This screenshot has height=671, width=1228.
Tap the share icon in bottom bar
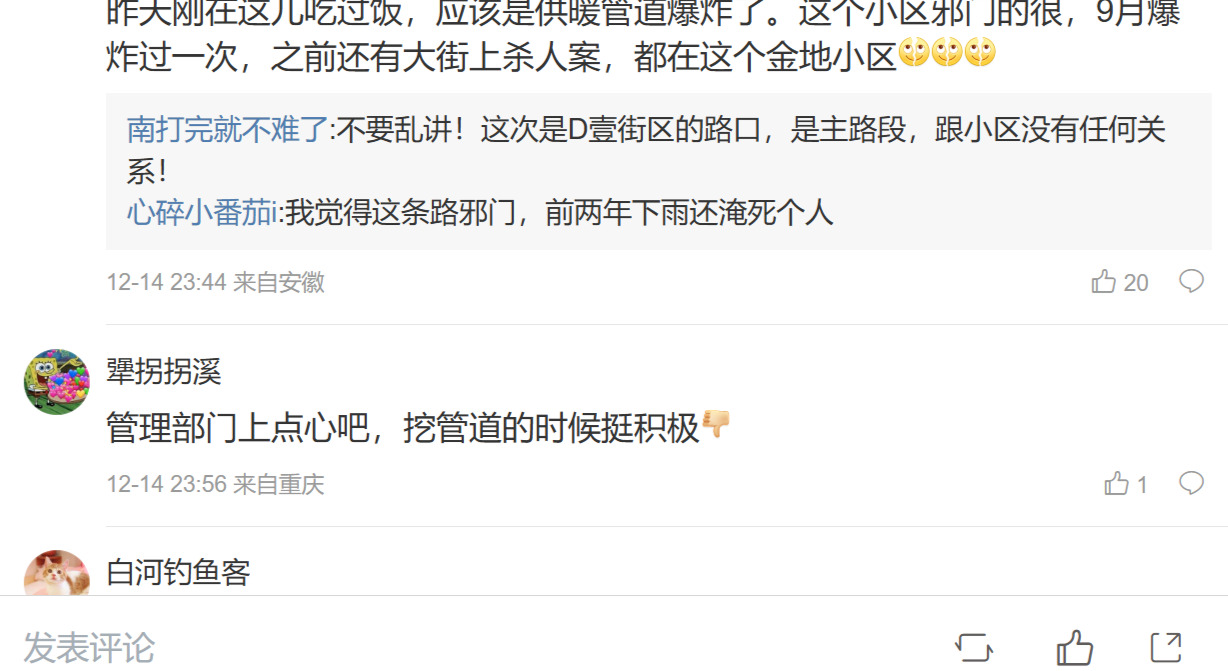1166,647
